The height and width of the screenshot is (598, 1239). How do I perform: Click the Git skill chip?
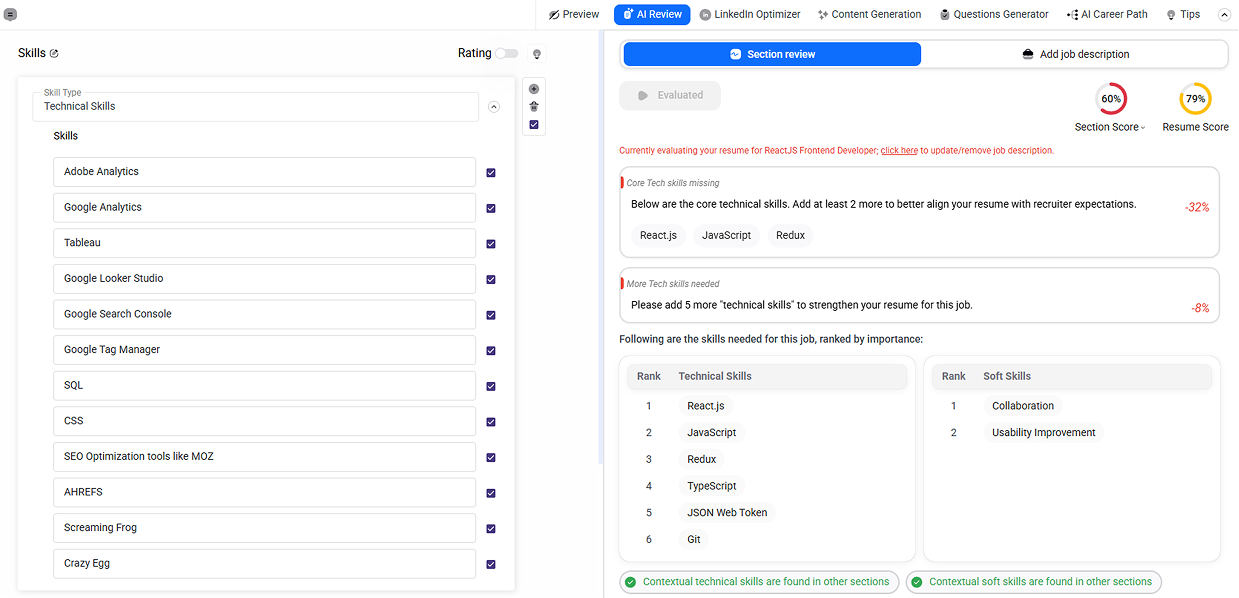[694, 539]
